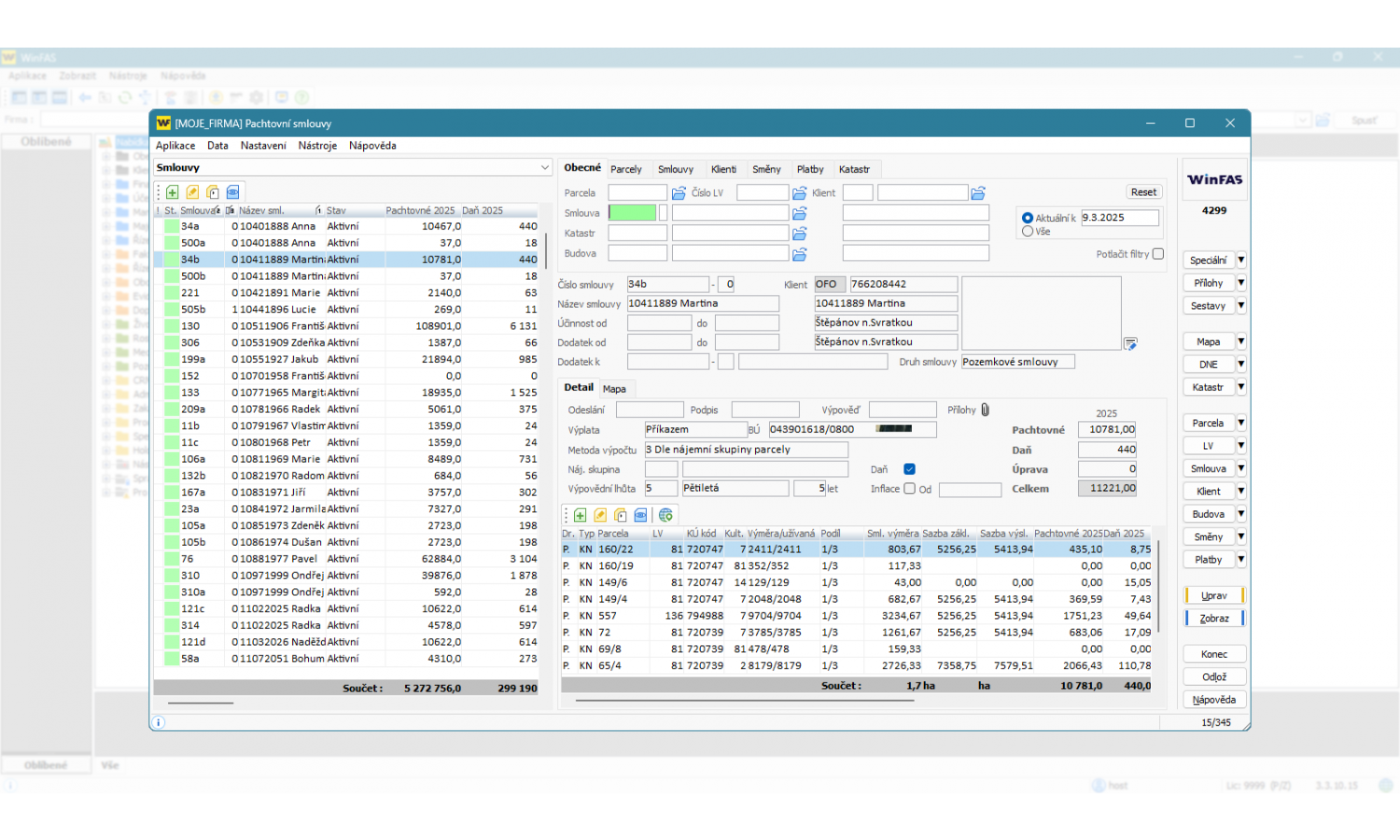Click the Přílohy paperclip attachment icon
The width and height of the screenshot is (1400, 840).
coord(985,410)
